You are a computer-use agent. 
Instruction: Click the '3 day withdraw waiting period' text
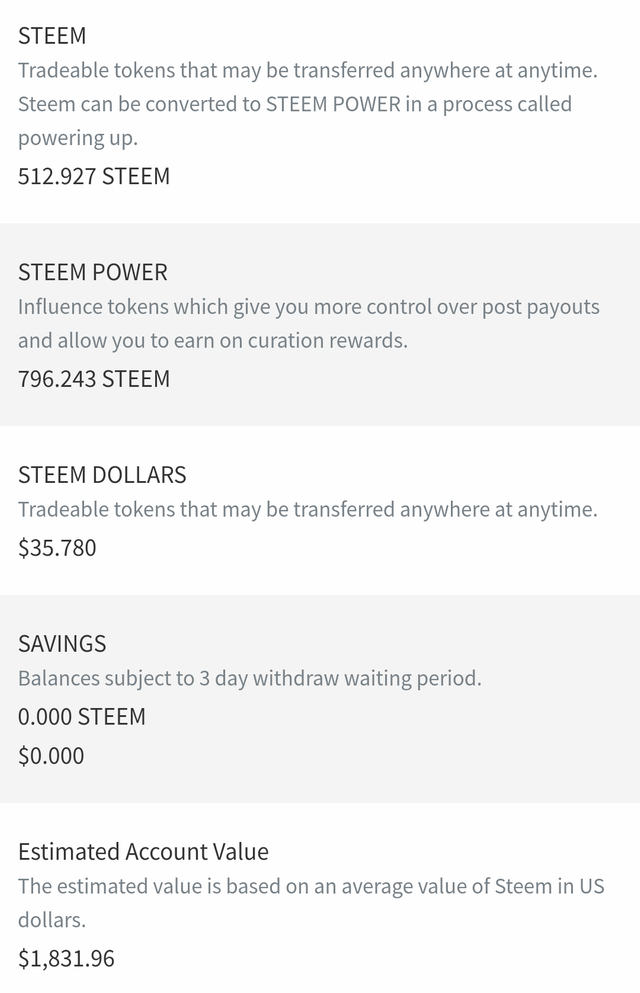pos(340,679)
